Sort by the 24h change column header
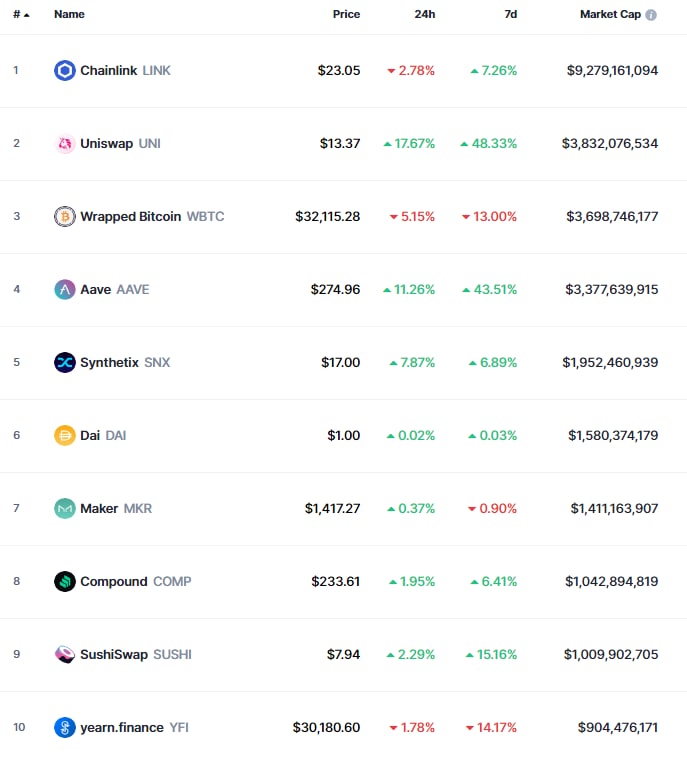This screenshot has width=687, height=759. [x=425, y=15]
